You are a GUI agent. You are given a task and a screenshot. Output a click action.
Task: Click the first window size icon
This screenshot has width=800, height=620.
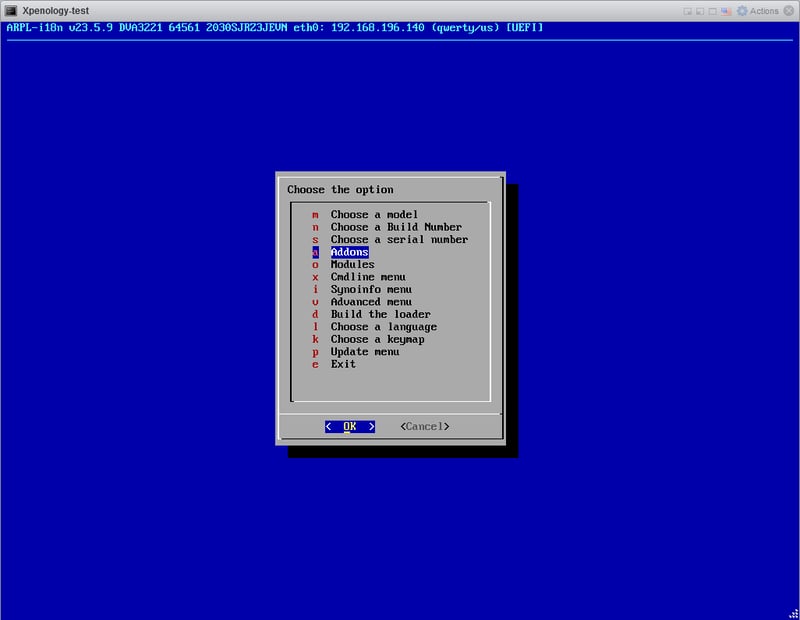(x=689, y=10)
